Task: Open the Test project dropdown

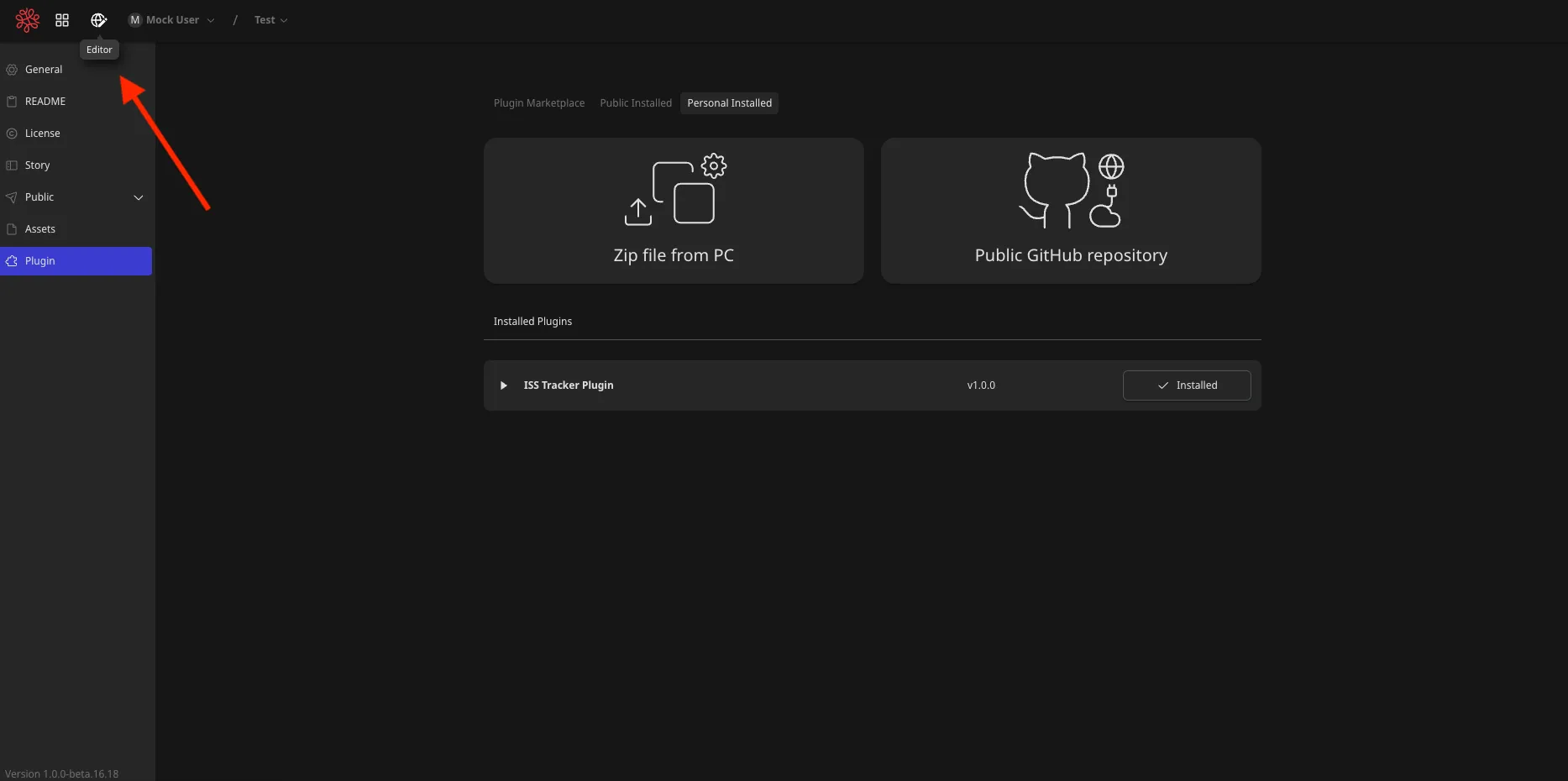Action: coord(271,20)
